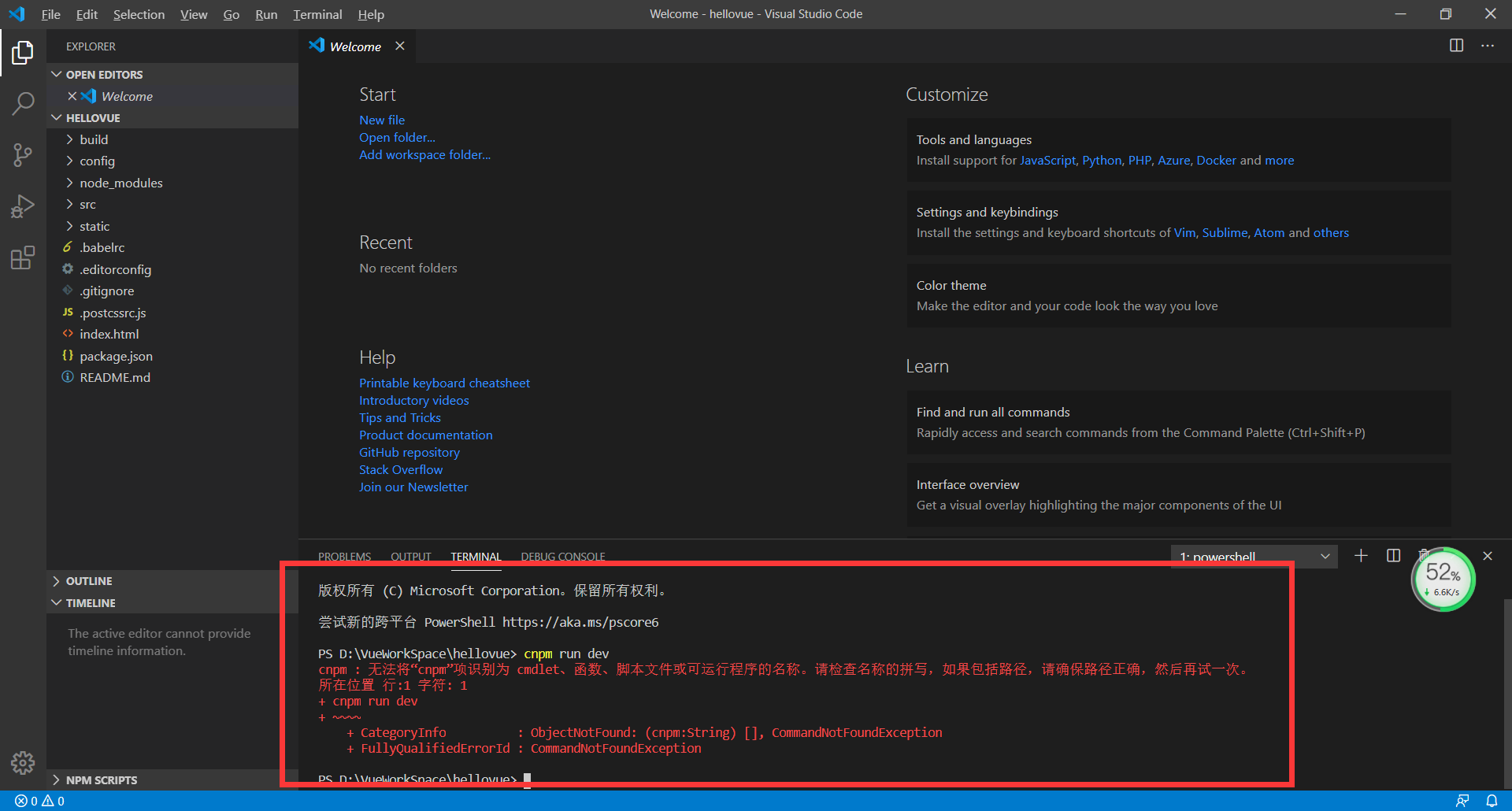
Task: Collapse the HELLOVUE section
Action: 172,117
